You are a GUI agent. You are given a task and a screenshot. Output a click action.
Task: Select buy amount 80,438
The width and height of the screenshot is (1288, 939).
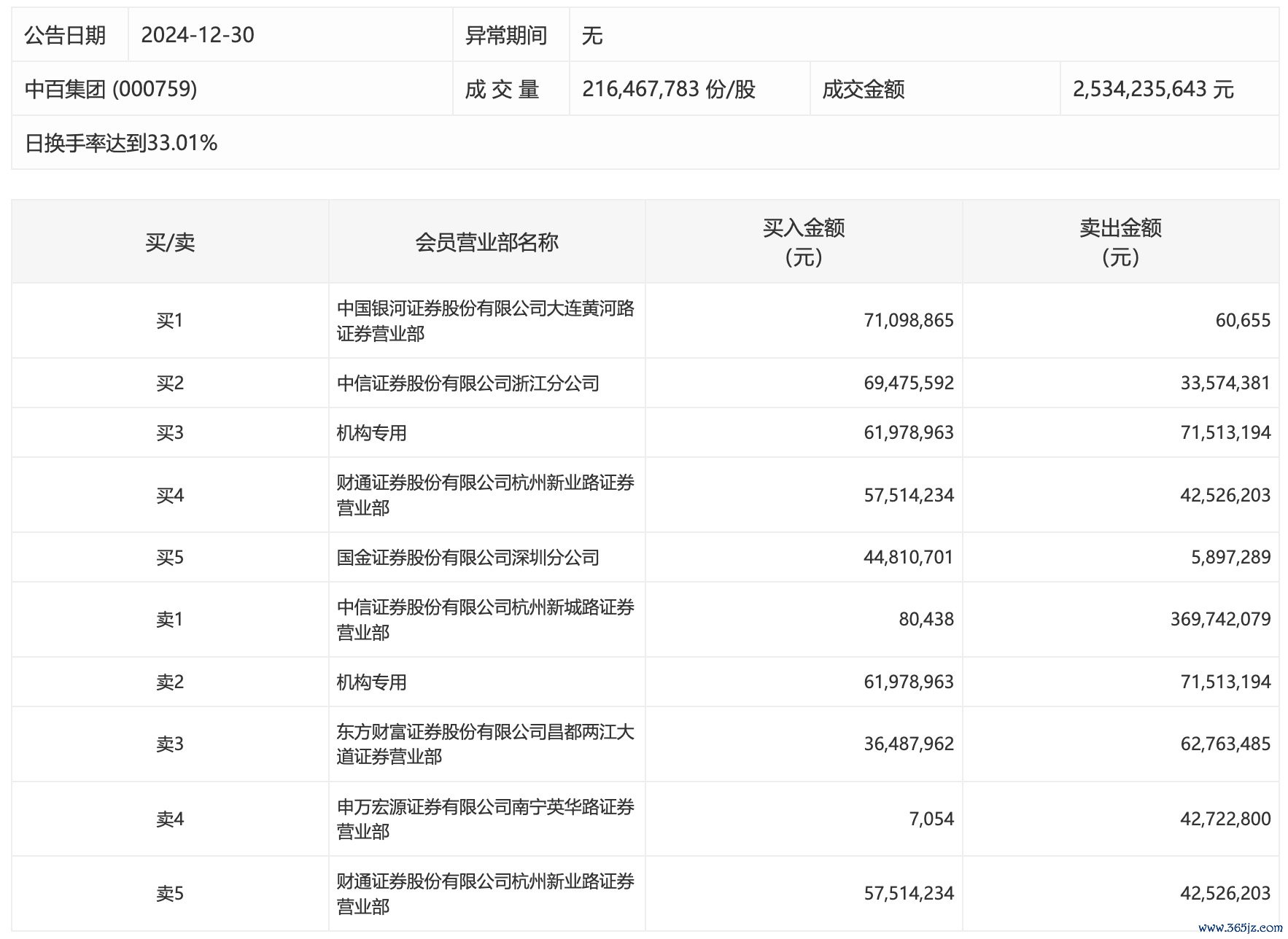click(926, 619)
